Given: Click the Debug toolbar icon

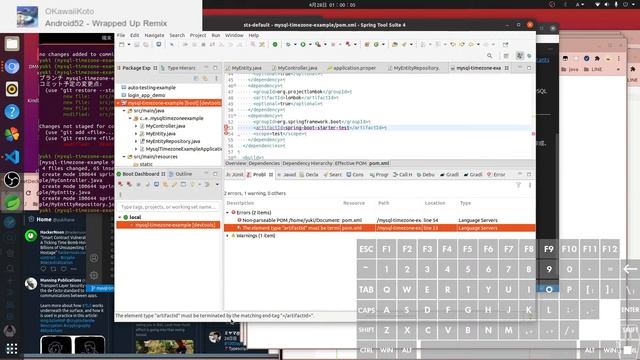Looking at the screenshot, I should [288, 44].
